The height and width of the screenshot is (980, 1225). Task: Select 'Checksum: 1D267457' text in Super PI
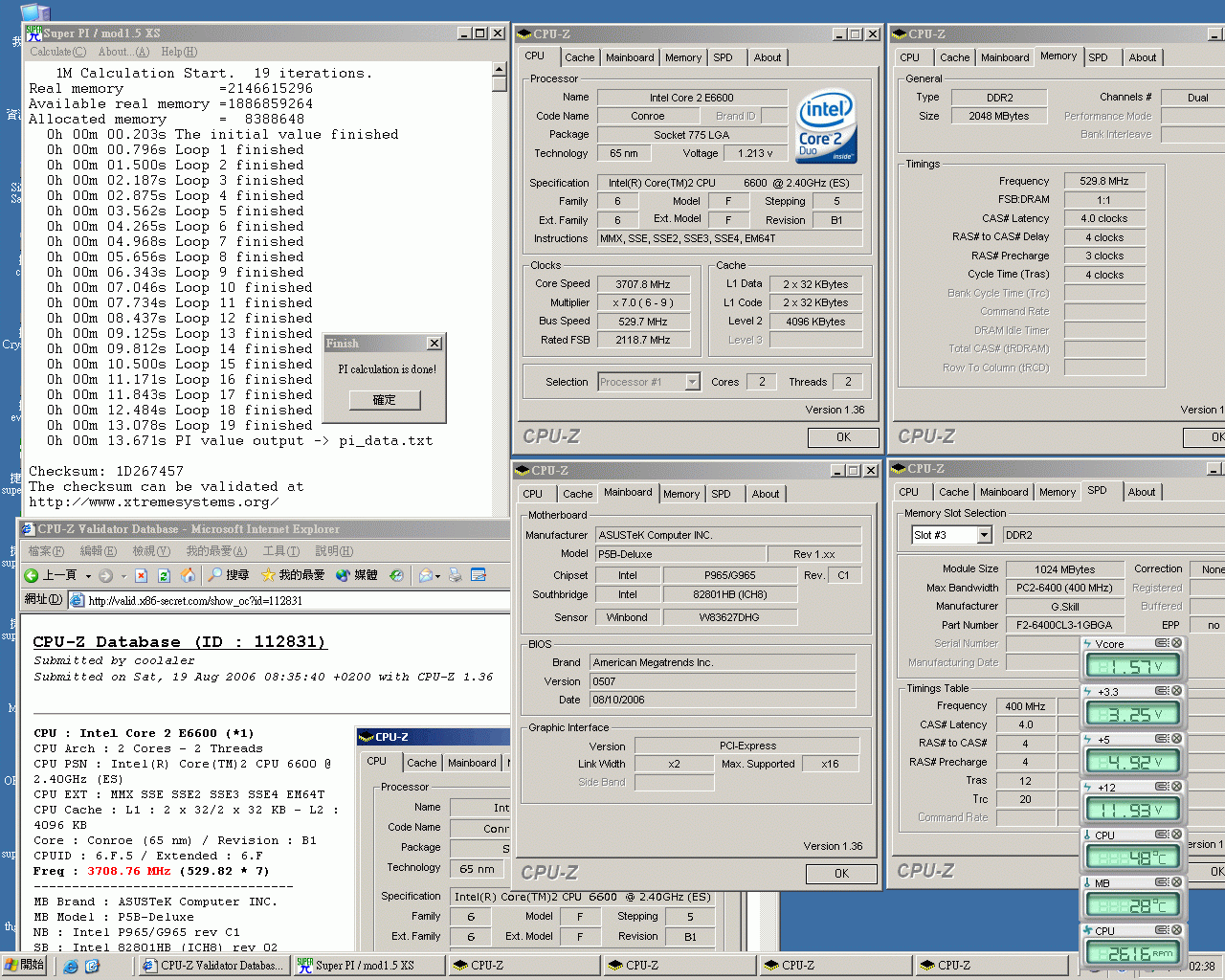[x=106, y=472]
